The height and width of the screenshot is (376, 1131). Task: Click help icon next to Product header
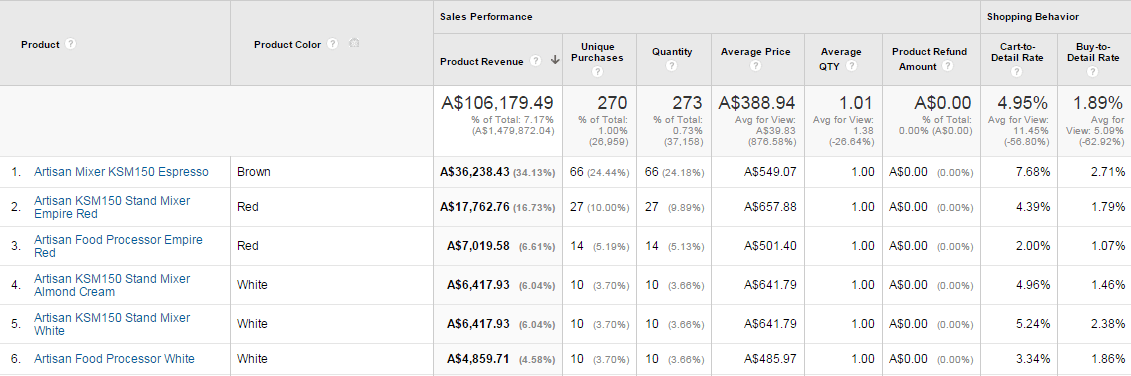[x=70, y=44]
